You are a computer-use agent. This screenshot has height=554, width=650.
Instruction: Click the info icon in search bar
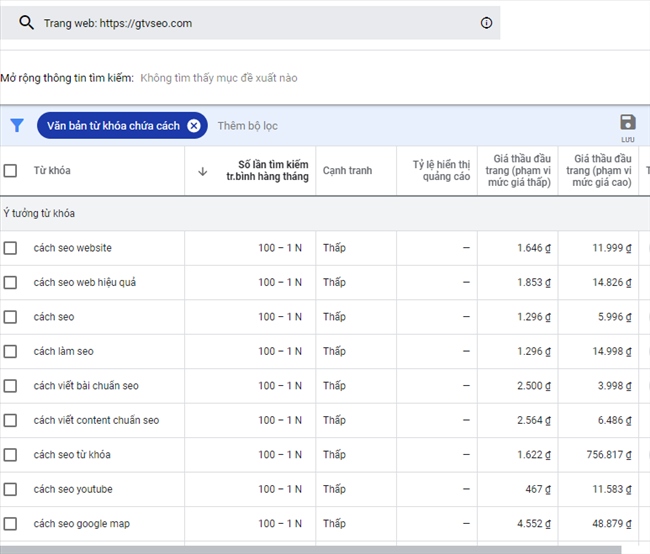tap(487, 23)
